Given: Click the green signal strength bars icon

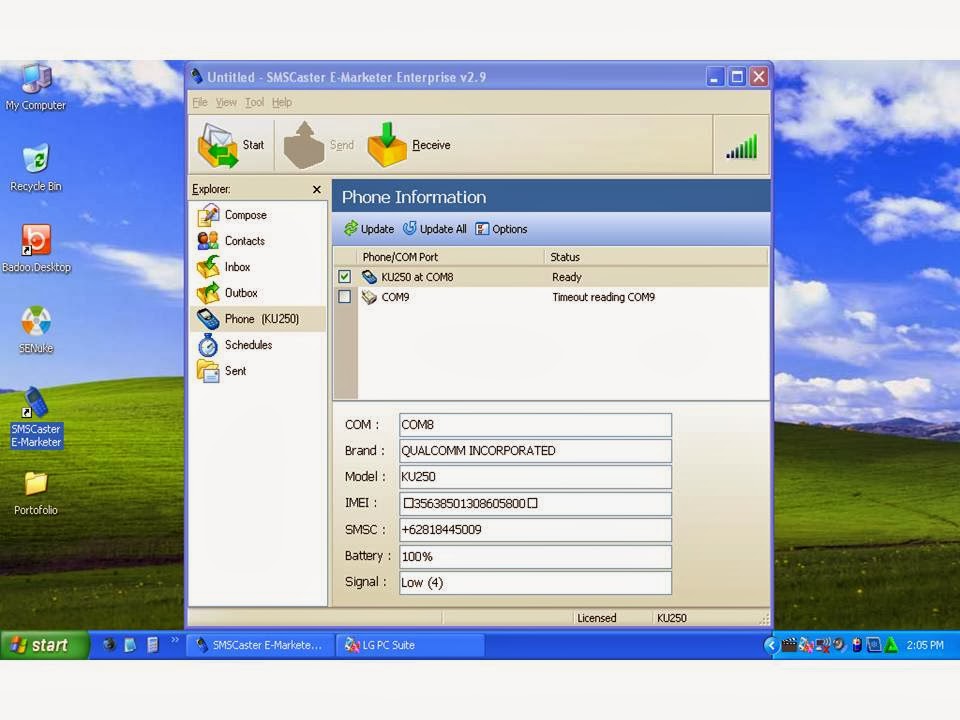Looking at the screenshot, I should tap(741, 146).
